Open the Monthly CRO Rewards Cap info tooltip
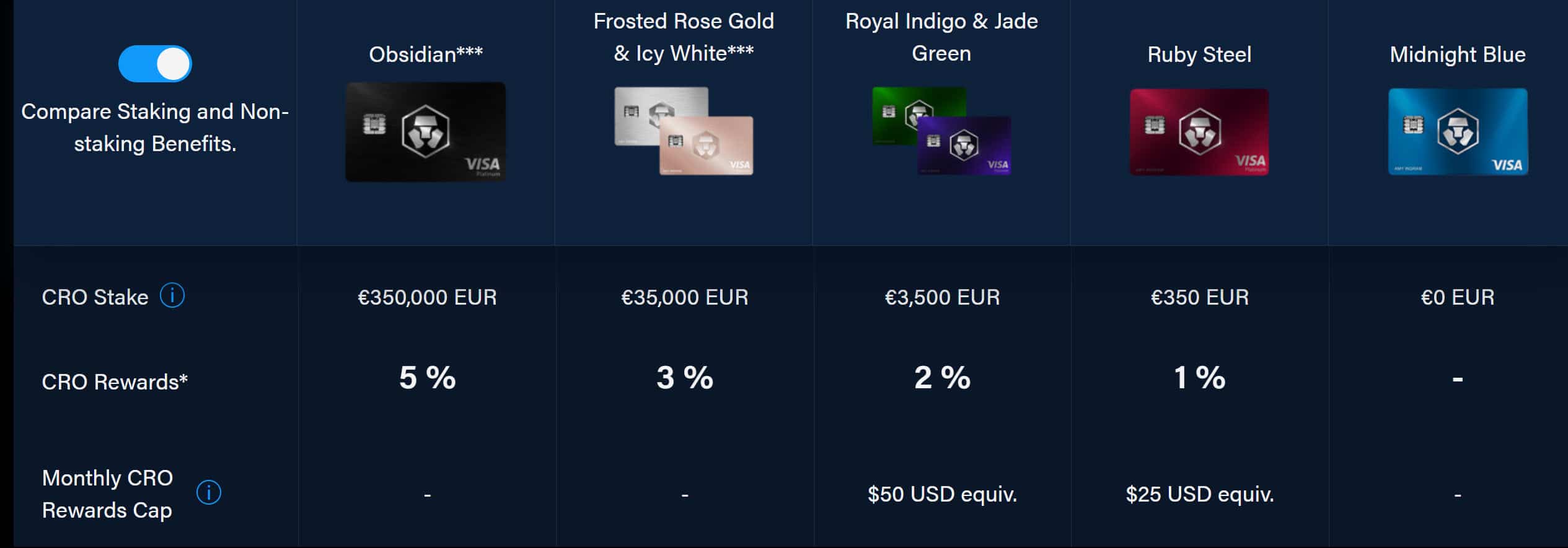This screenshot has height=548, width=1568. pyautogui.click(x=209, y=492)
